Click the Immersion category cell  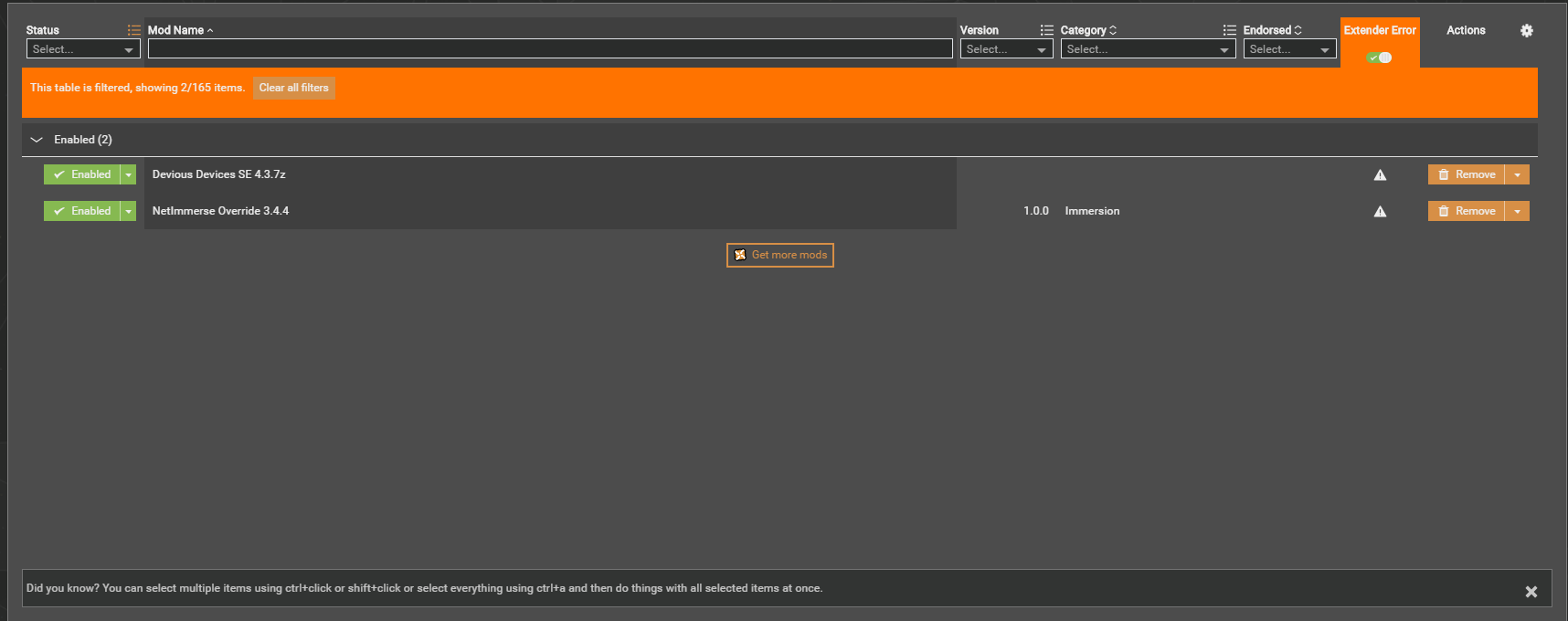click(x=1092, y=211)
